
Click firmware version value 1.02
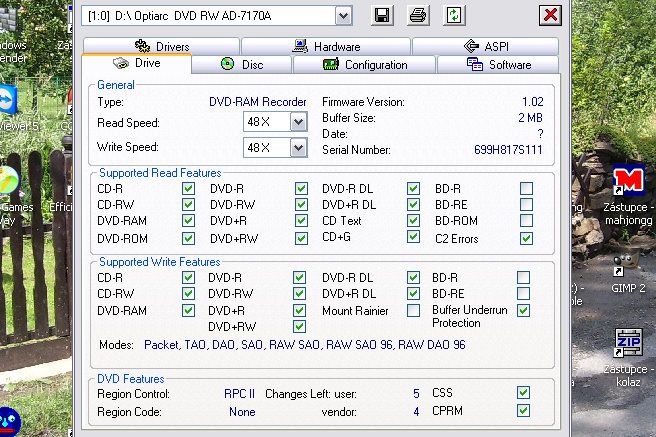click(x=533, y=102)
